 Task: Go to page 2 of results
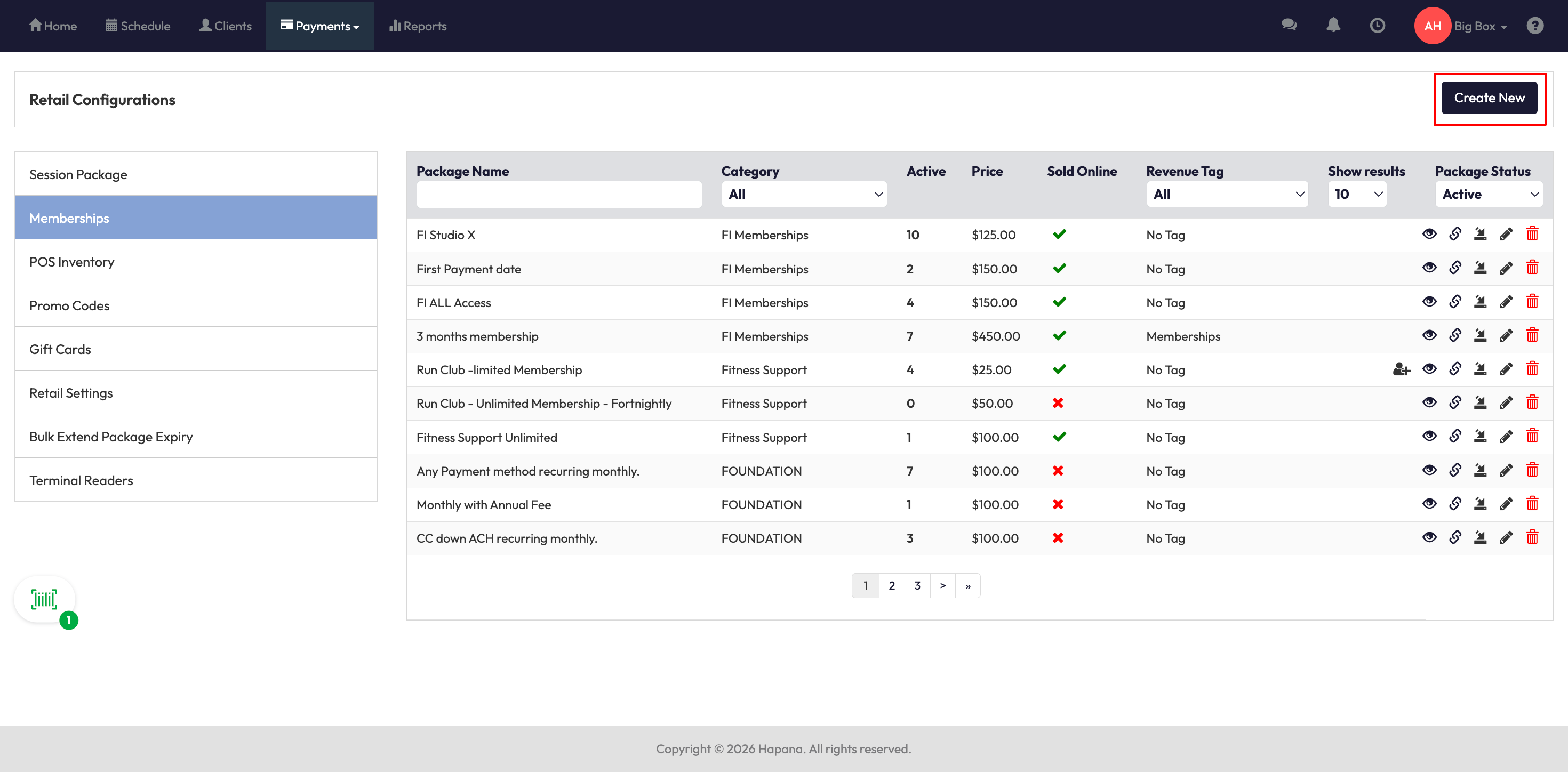tap(891, 585)
